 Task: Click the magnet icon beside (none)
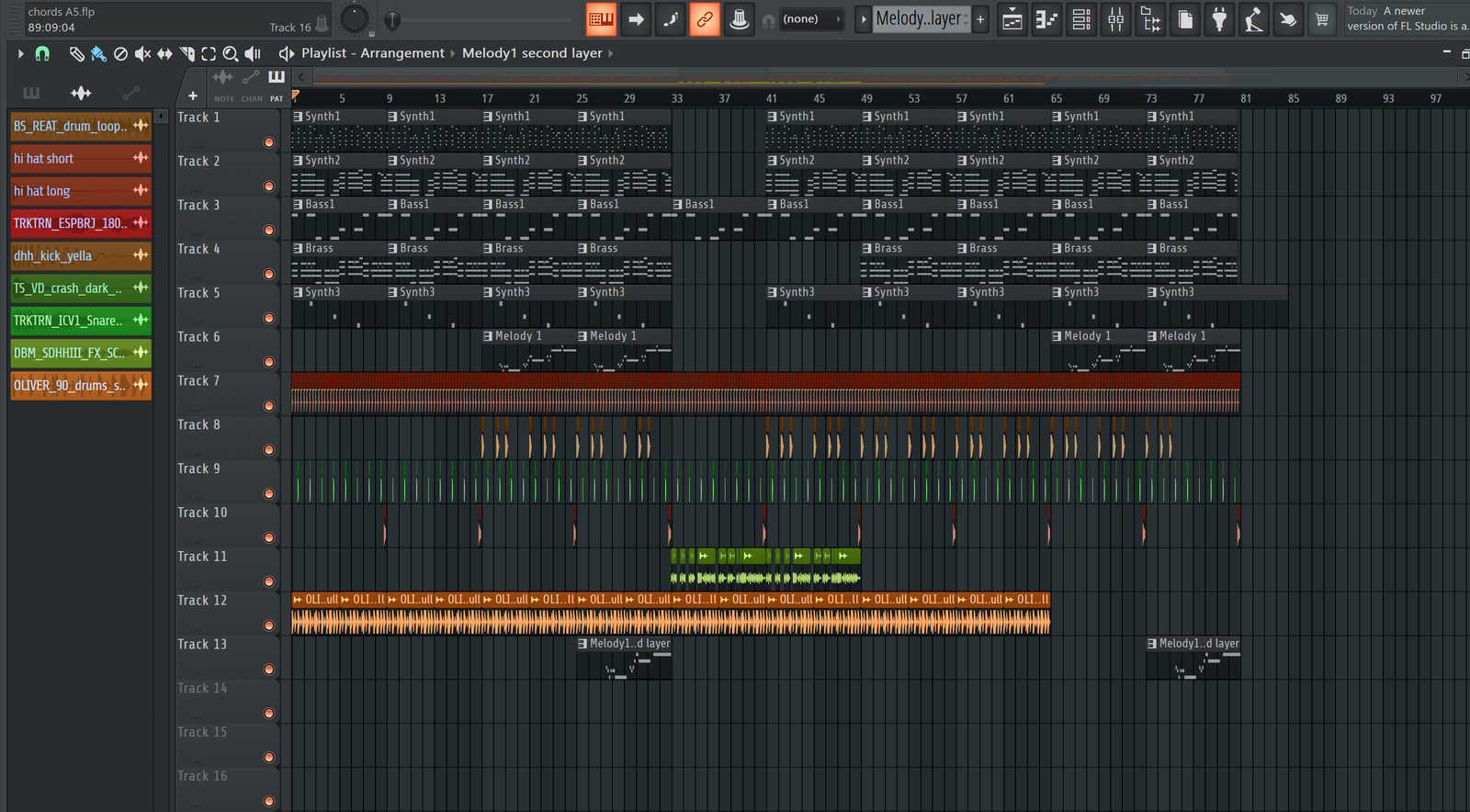[768, 20]
